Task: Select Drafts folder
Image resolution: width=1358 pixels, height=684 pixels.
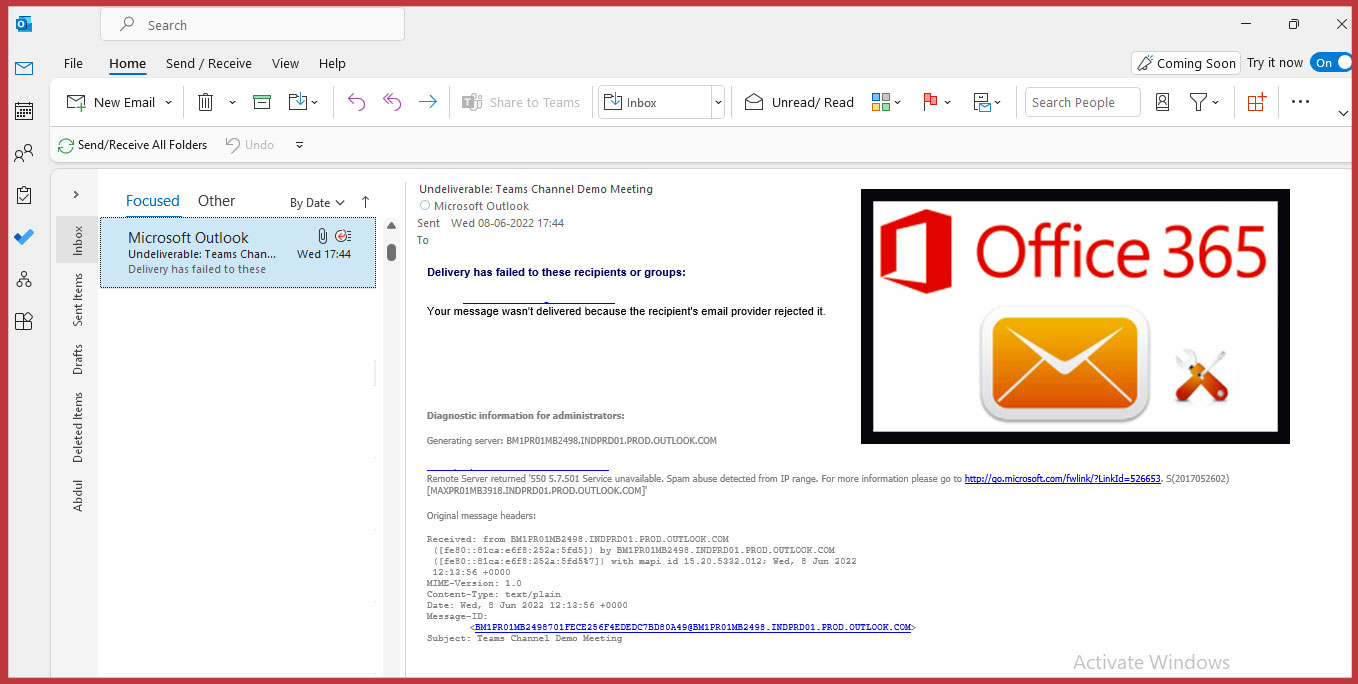Action: [x=78, y=360]
